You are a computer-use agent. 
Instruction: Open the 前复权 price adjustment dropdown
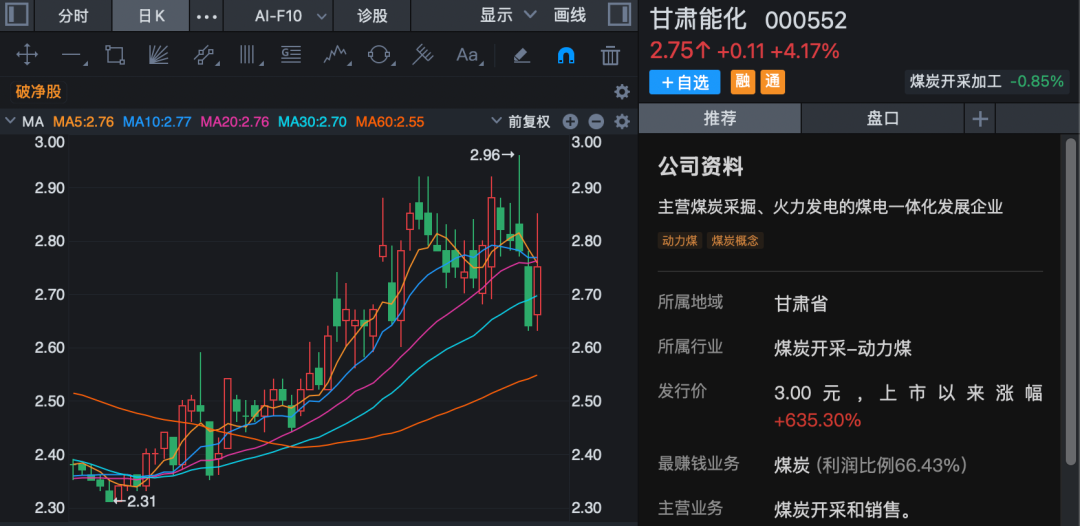[520, 122]
